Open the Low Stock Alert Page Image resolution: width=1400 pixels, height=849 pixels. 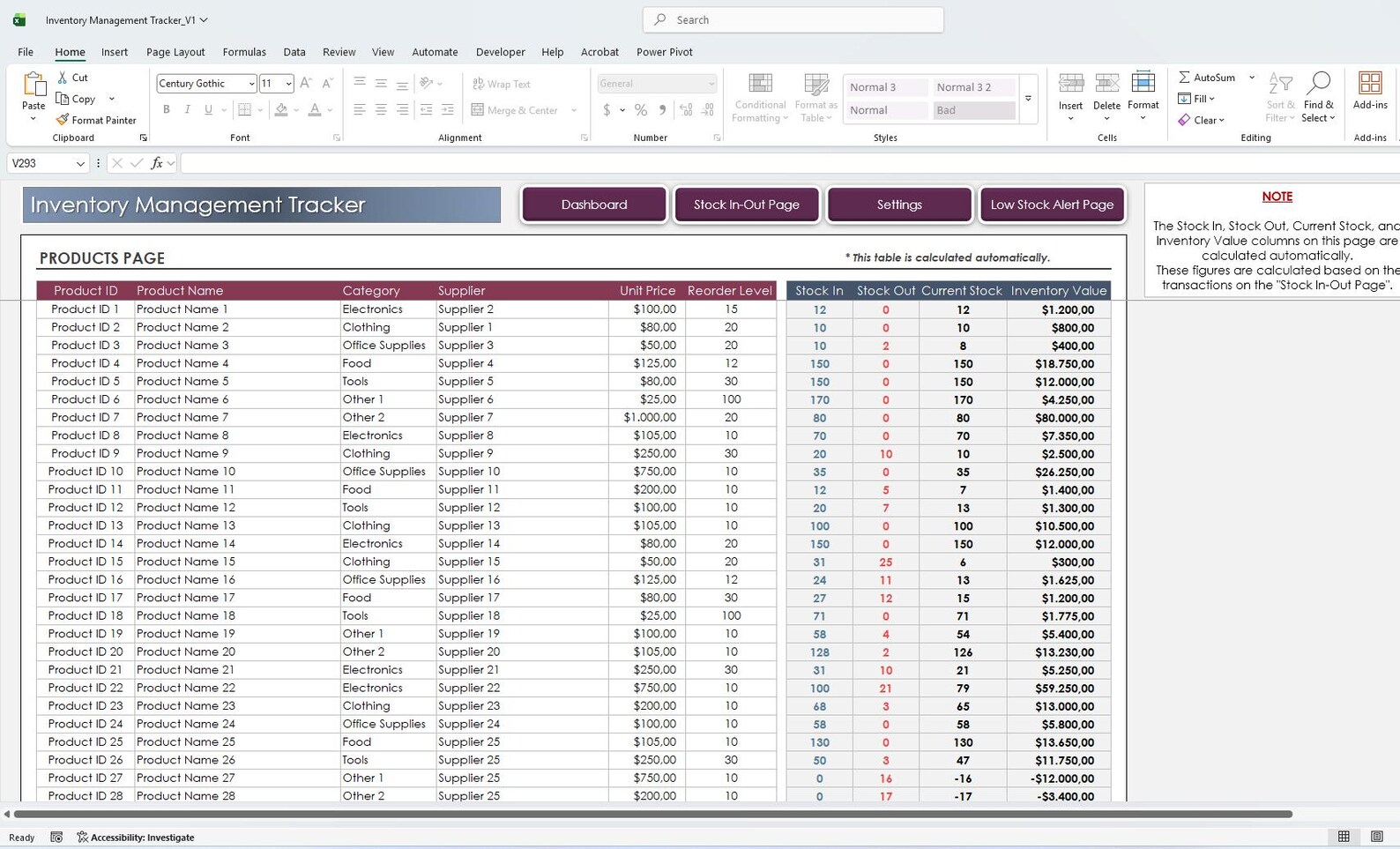point(1052,205)
